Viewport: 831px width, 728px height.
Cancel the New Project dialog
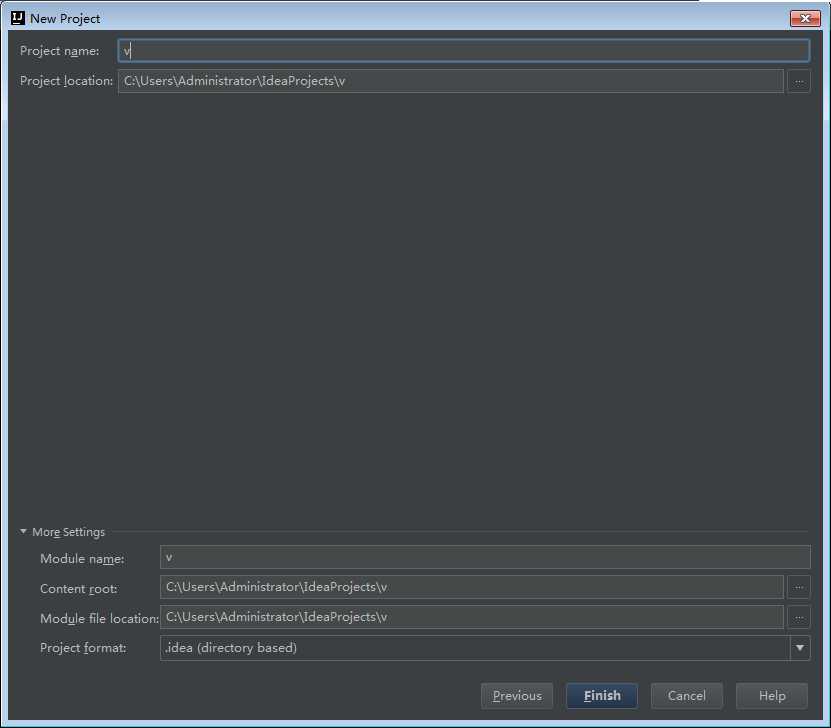[x=686, y=696]
